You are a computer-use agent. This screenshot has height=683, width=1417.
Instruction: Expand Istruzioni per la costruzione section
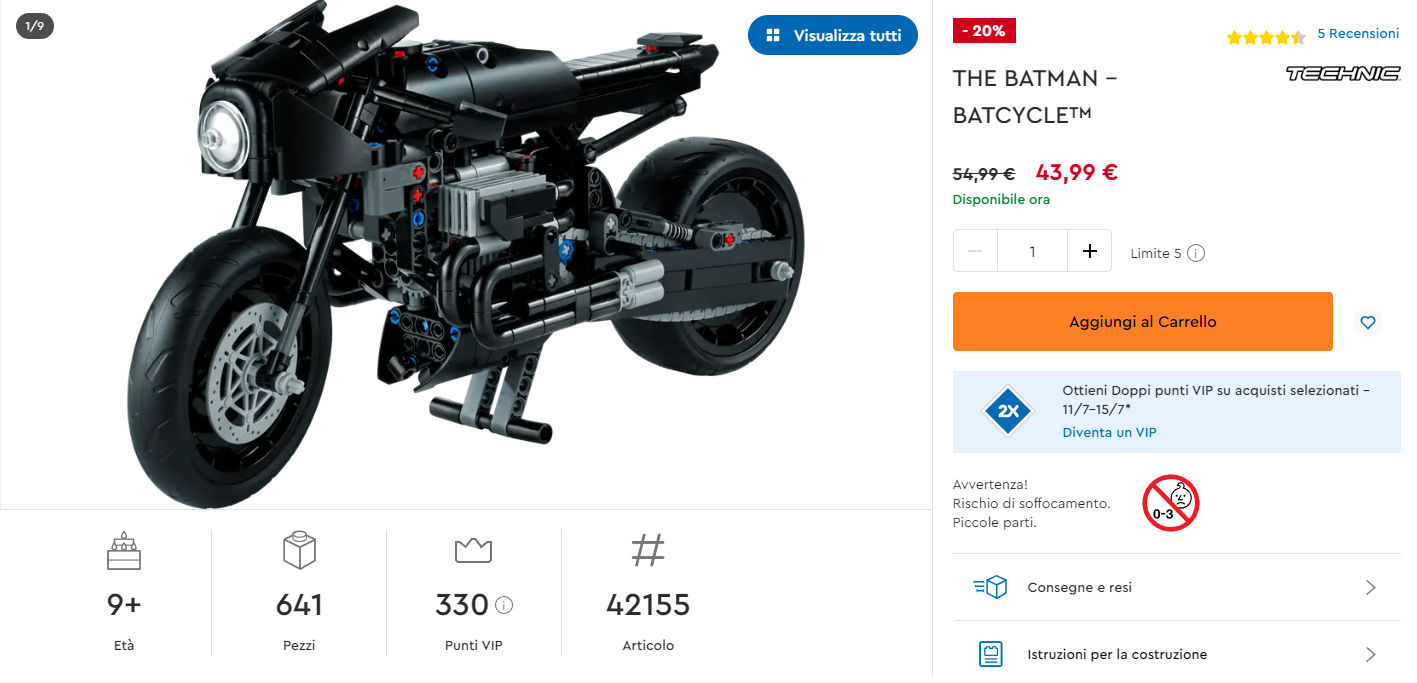[1177, 654]
